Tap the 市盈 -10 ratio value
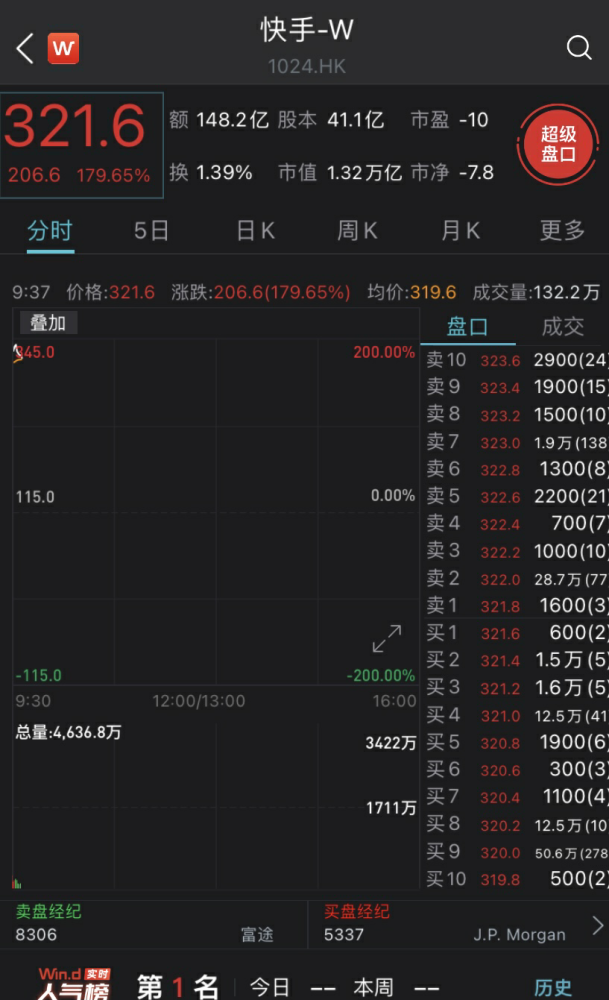609x1000 pixels. pyautogui.click(x=450, y=120)
